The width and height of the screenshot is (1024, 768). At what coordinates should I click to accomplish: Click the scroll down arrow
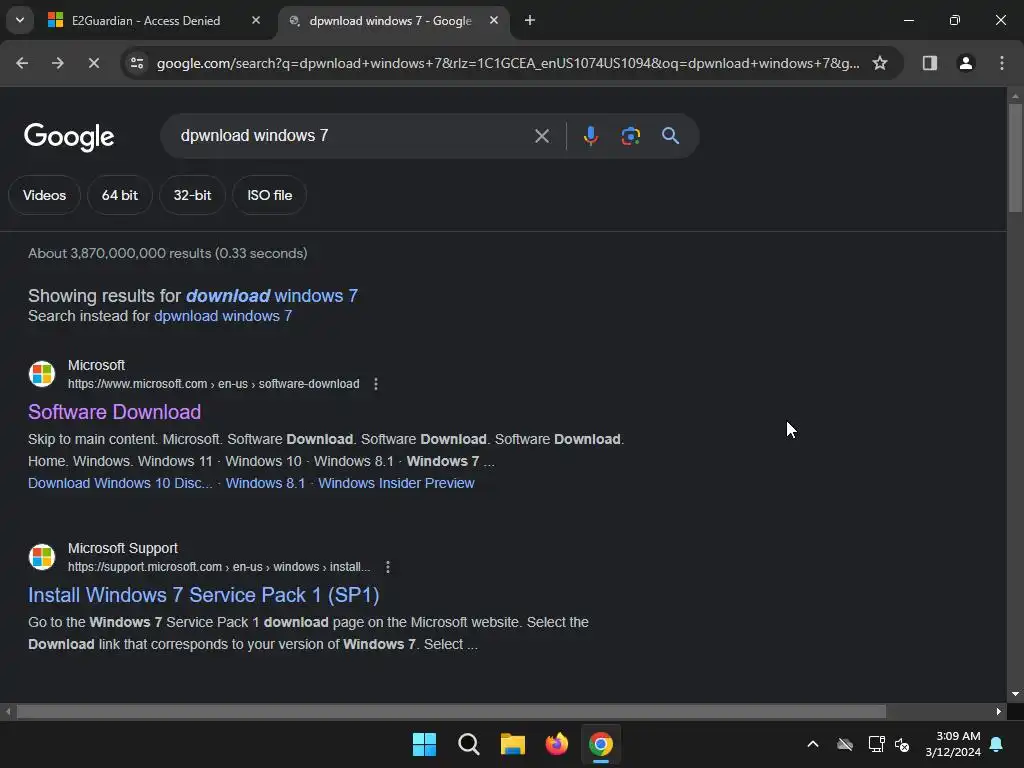point(1015,694)
